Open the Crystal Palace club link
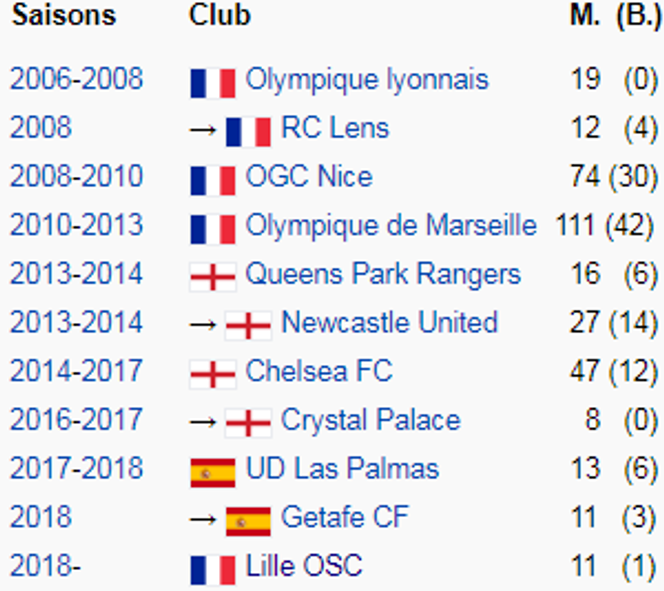The height and width of the screenshot is (591, 664). pos(371,420)
